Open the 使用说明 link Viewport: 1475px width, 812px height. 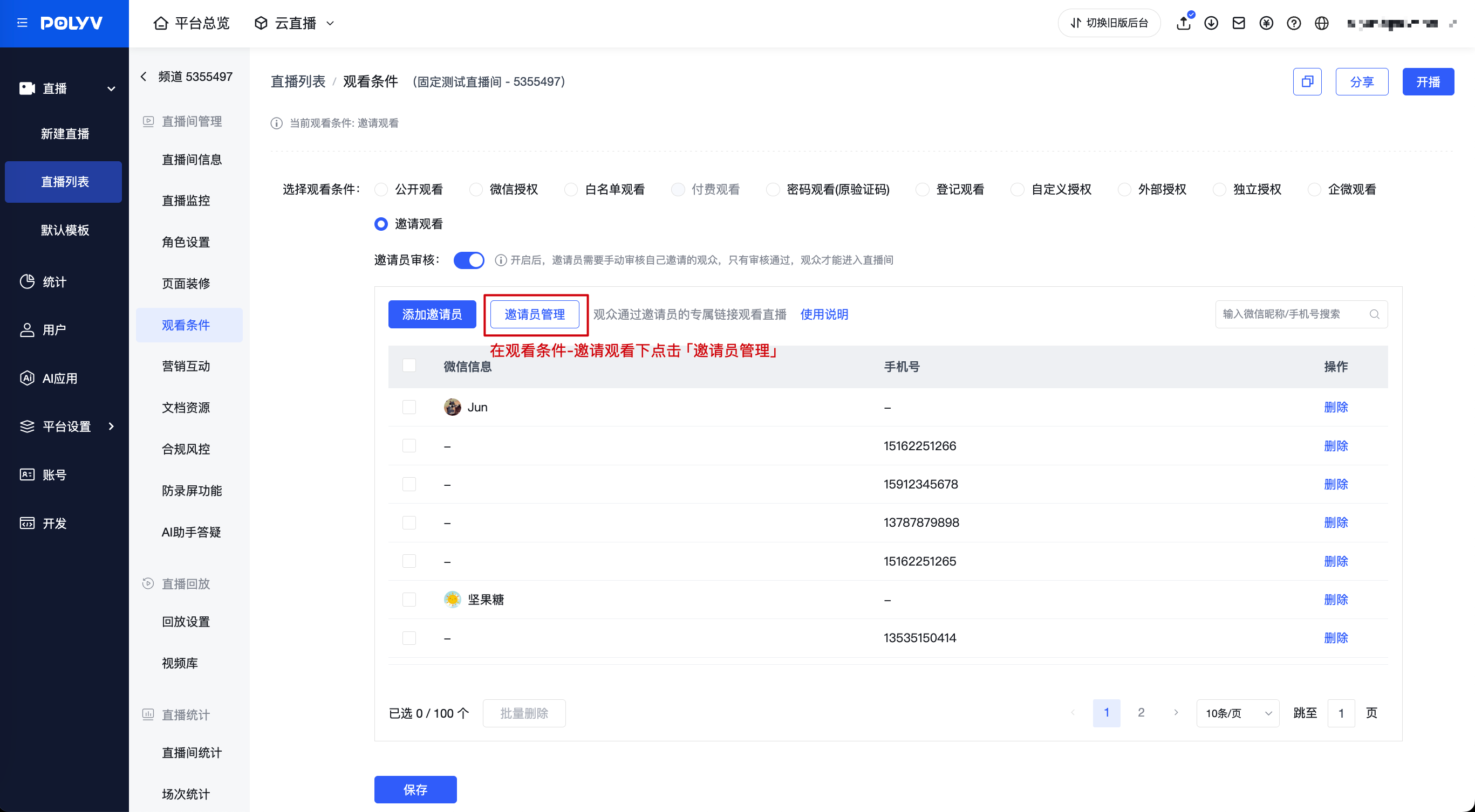pyautogui.click(x=824, y=314)
